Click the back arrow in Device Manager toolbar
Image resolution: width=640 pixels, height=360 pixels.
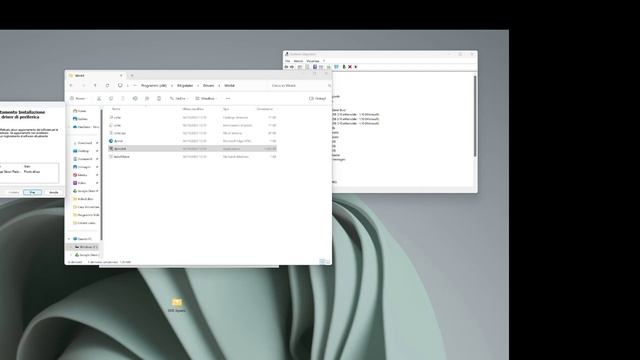pyautogui.click(x=286, y=67)
